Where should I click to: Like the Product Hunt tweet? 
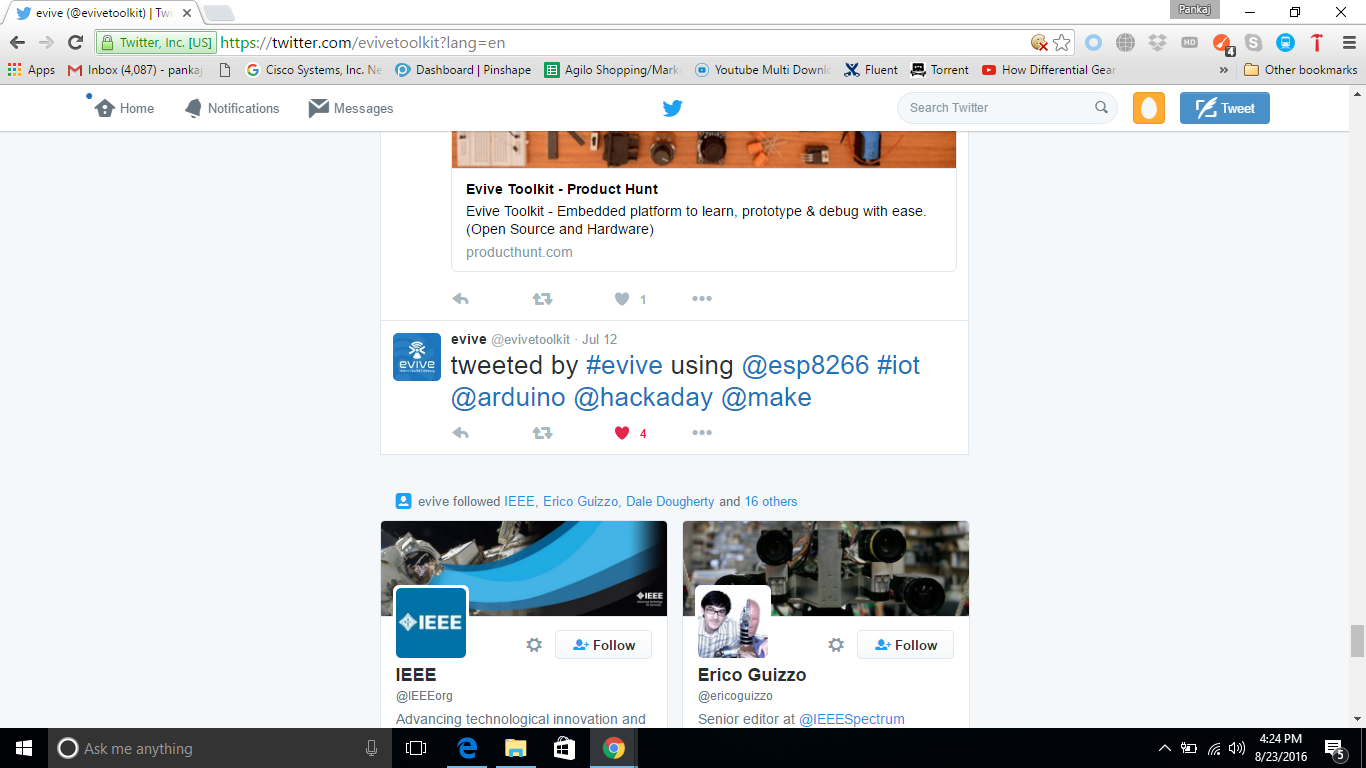click(x=622, y=299)
